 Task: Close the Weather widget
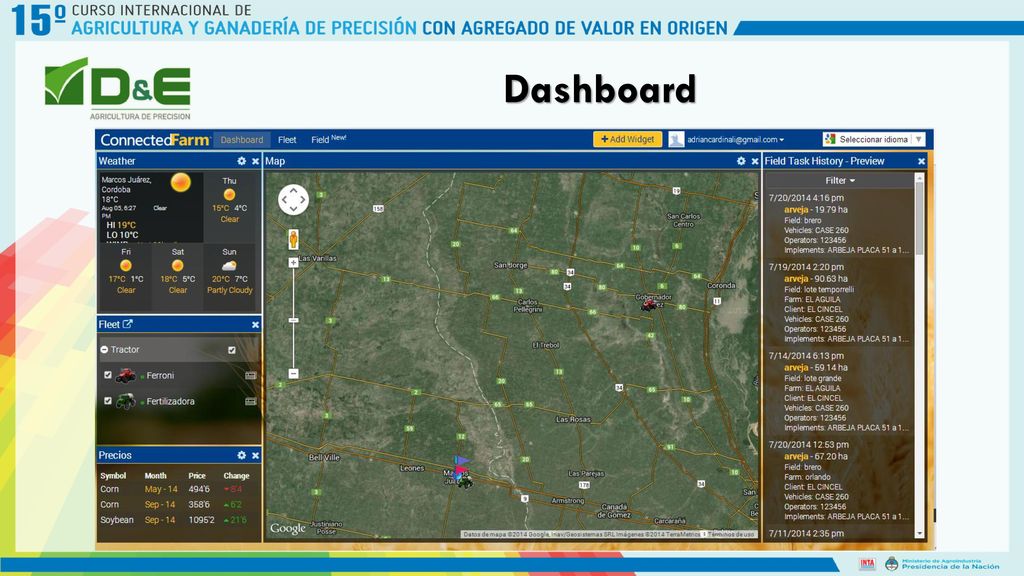255,161
